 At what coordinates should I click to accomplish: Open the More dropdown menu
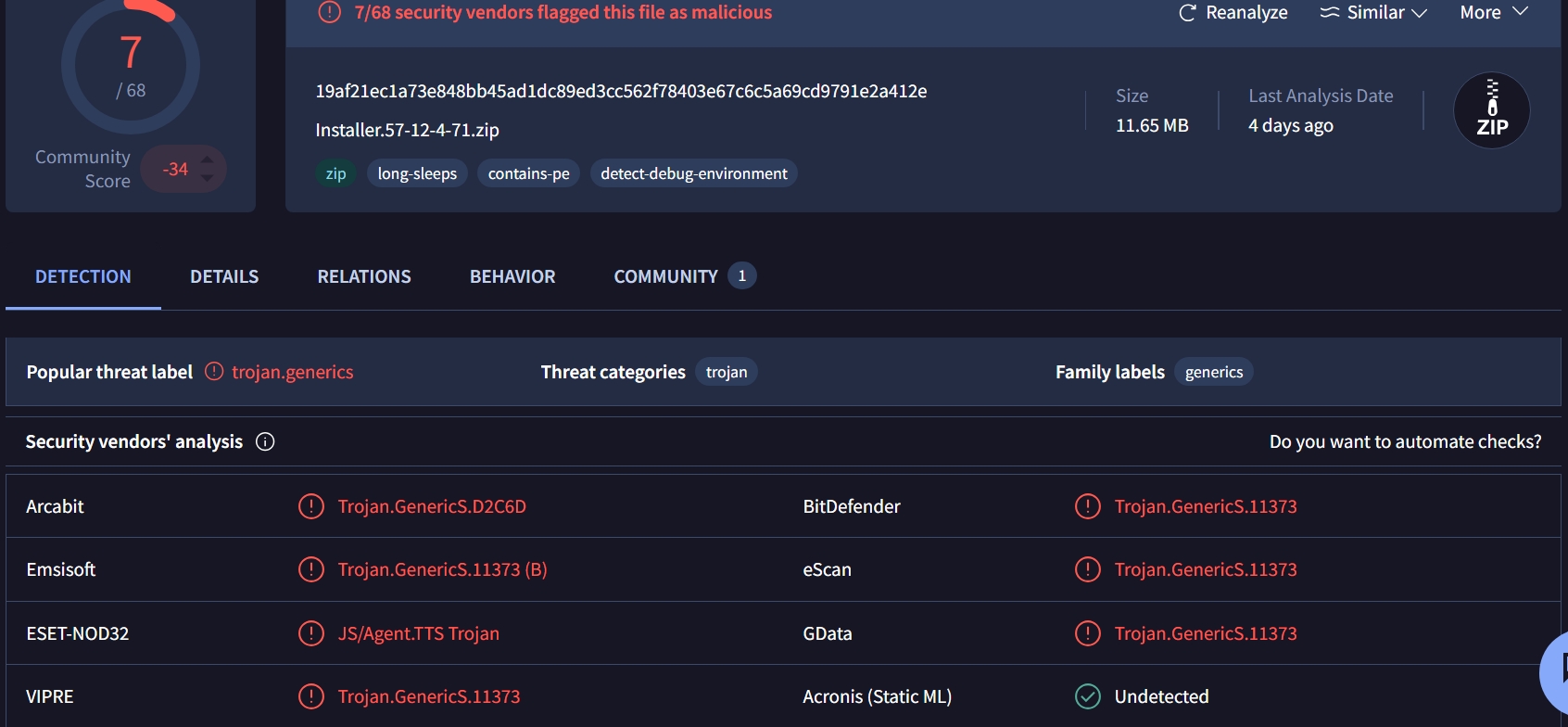pyautogui.click(x=1493, y=13)
